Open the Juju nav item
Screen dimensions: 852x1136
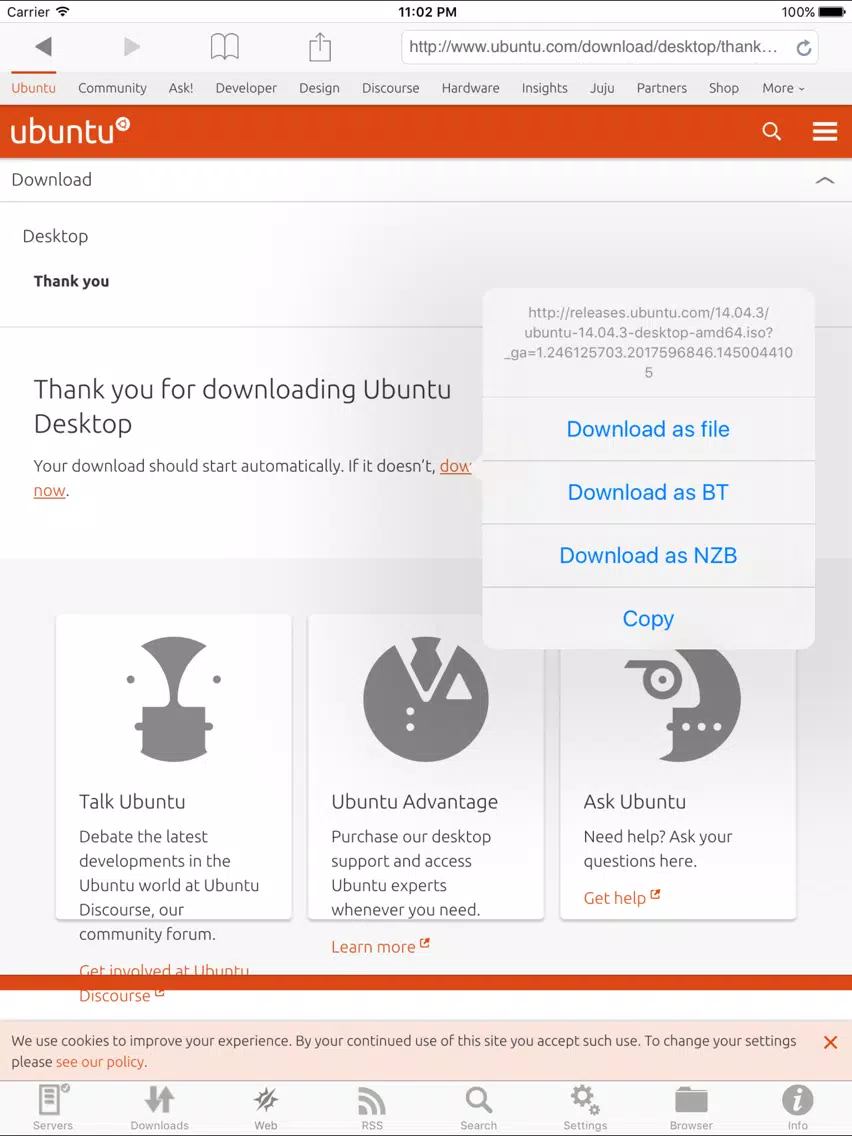602,88
